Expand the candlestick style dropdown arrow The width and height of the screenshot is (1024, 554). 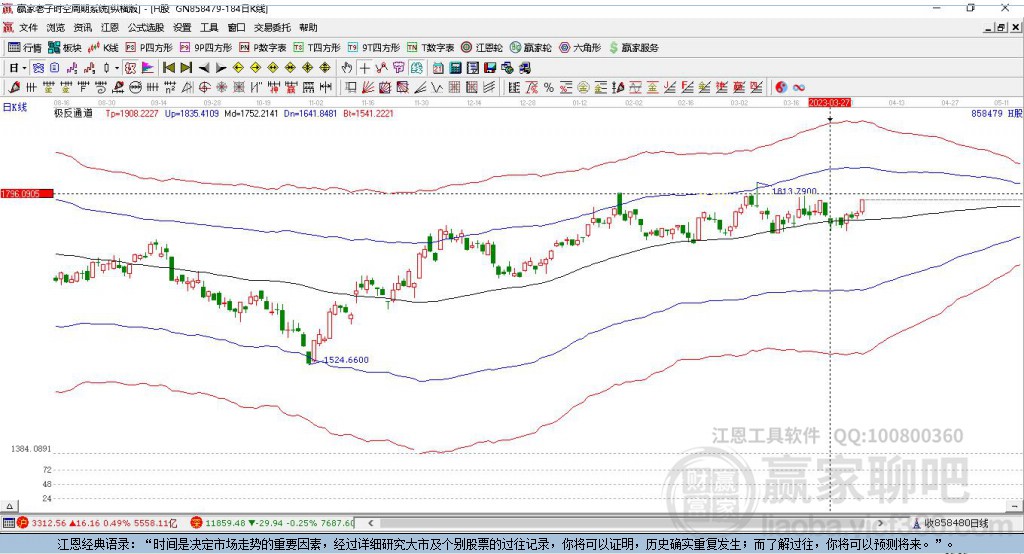point(117,68)
